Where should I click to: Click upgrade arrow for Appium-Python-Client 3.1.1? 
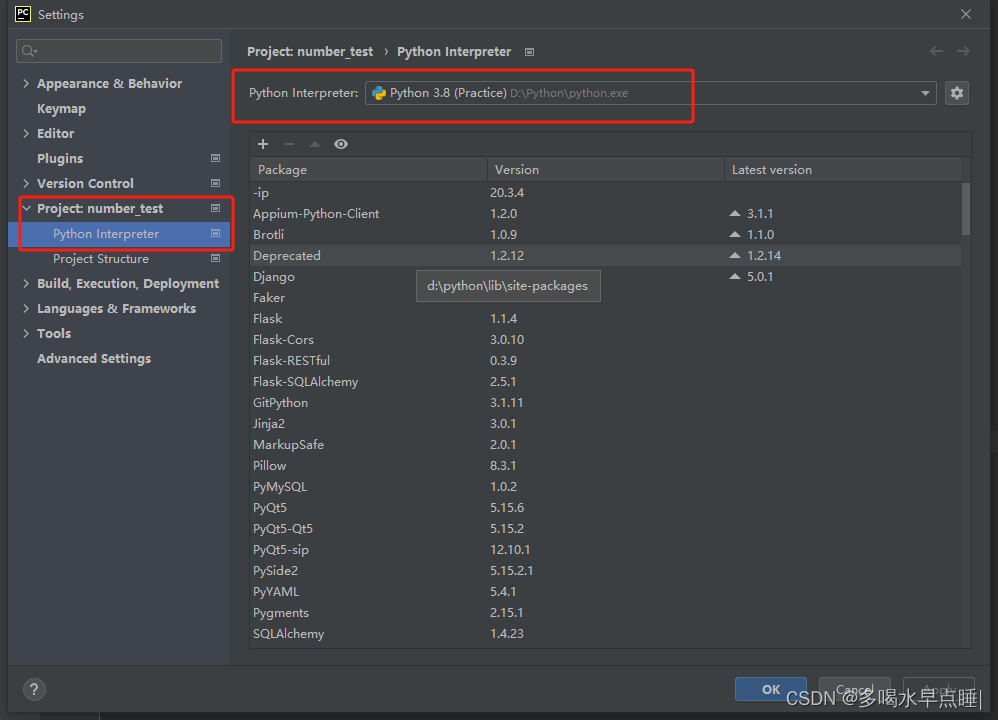pos(734,213)
